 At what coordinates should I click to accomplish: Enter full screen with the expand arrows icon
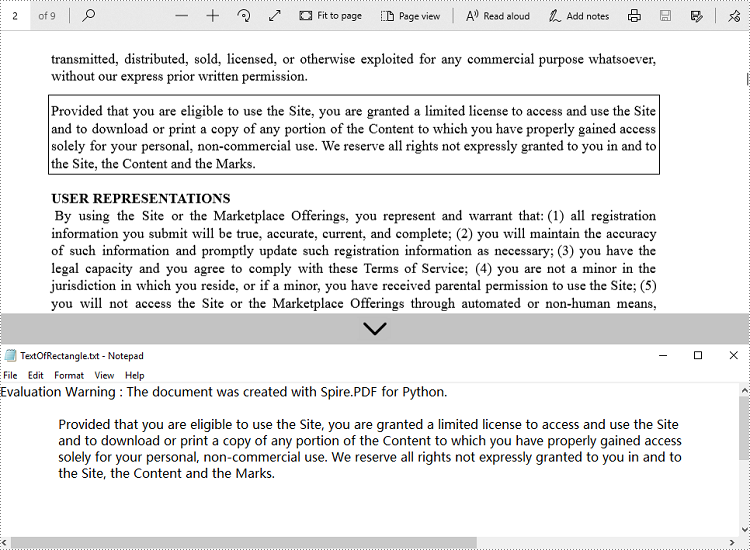[275, 16]
